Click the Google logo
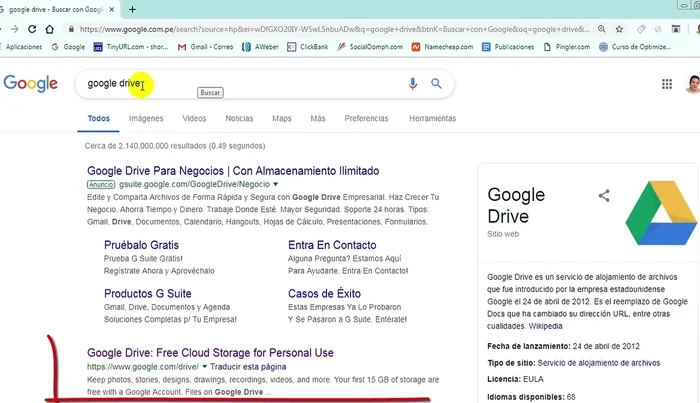The image size is (700, 403). 30,83
